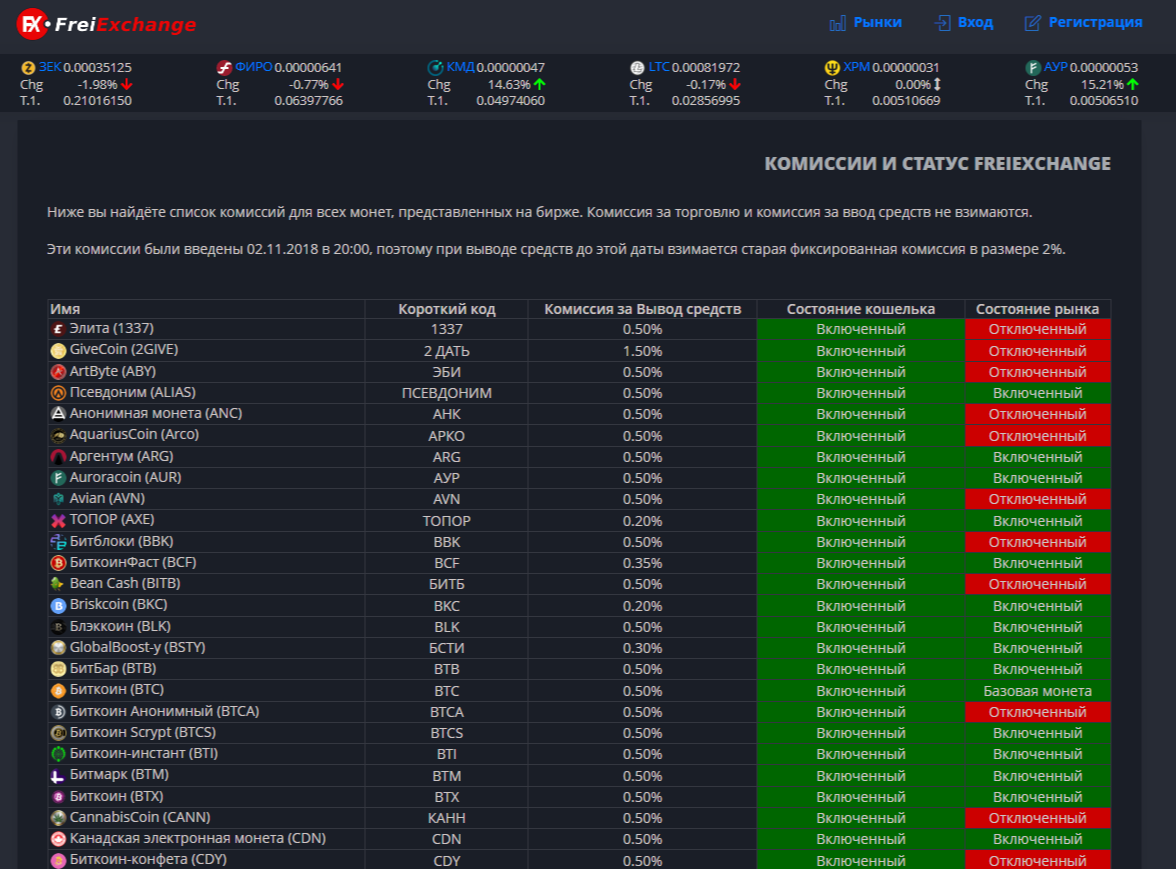Click the Рынки chart icon
This screenshot has width=1176, height=869.
(838, 23)
